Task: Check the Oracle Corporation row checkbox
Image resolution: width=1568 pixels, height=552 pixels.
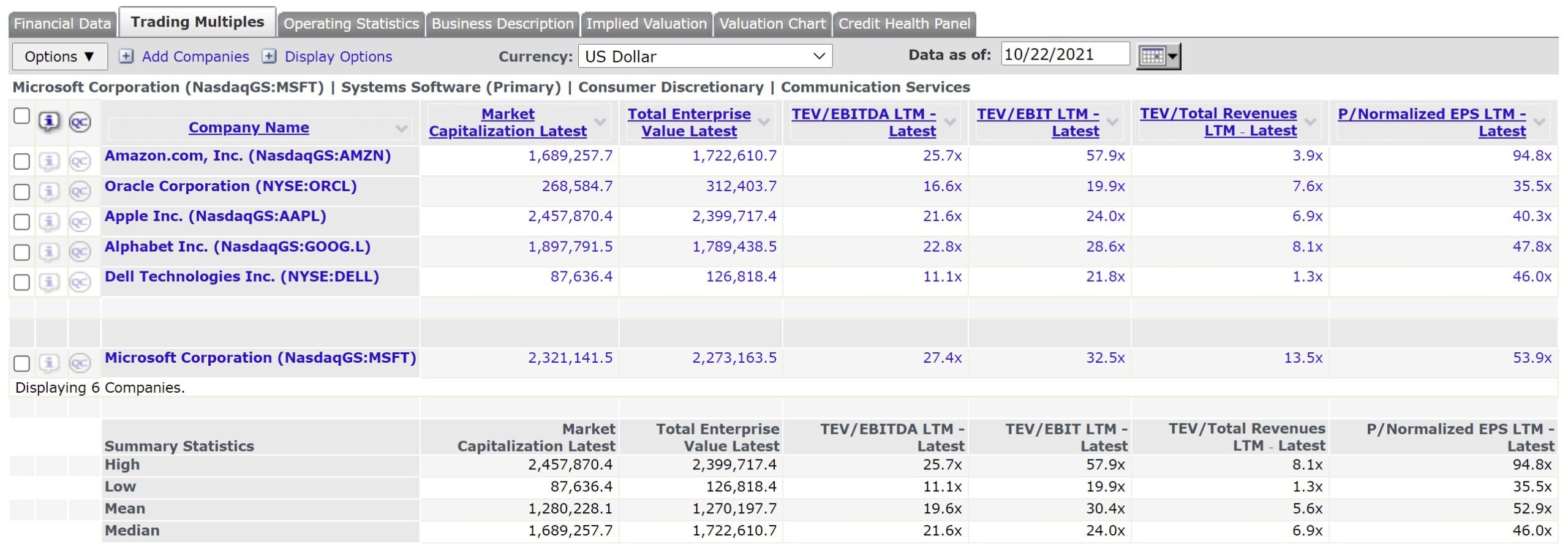Action: pyautogui.click(x=21, y=192)
